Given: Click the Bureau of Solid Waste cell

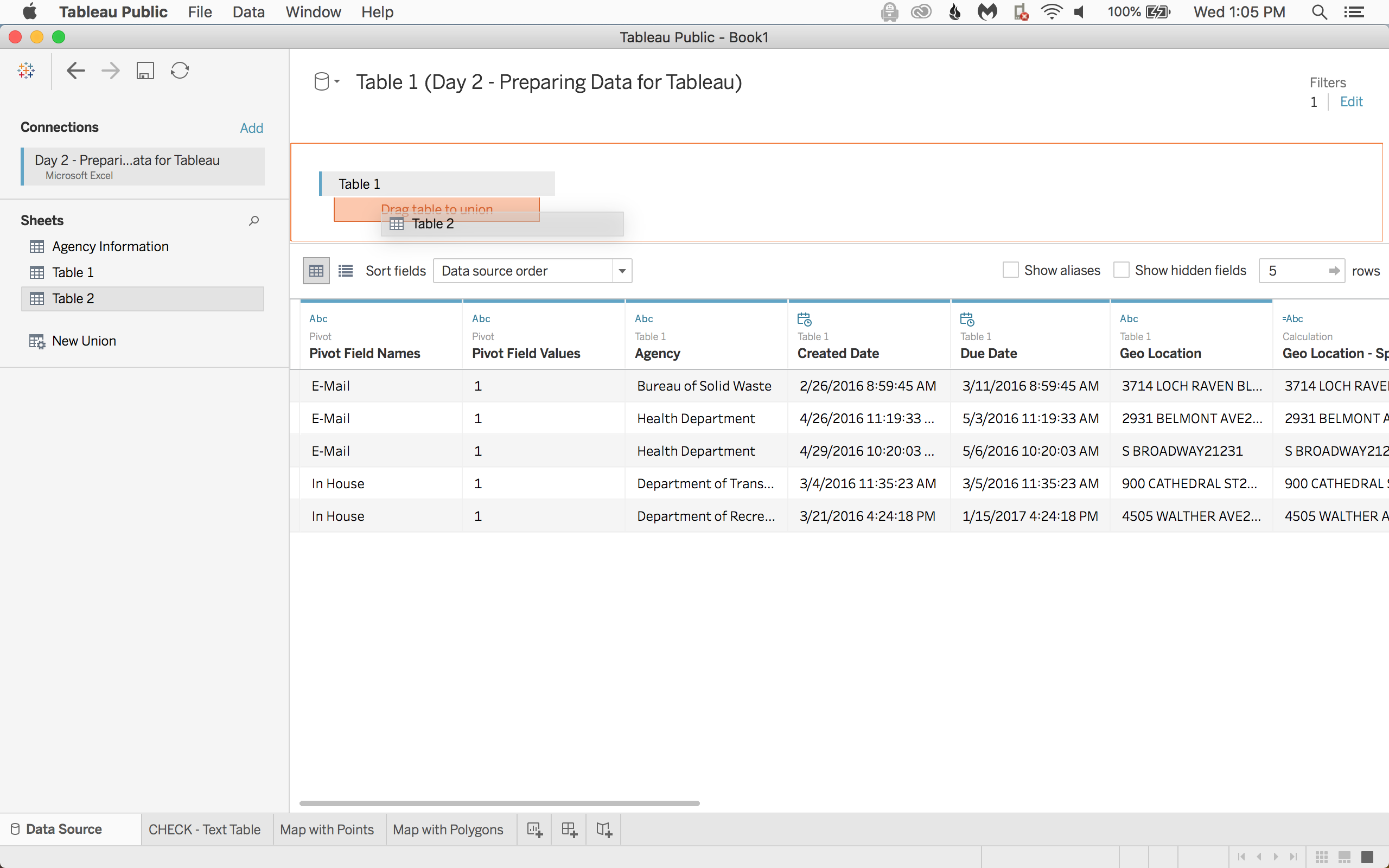Looking at the screenshot, I should click(x=706, y=386).
